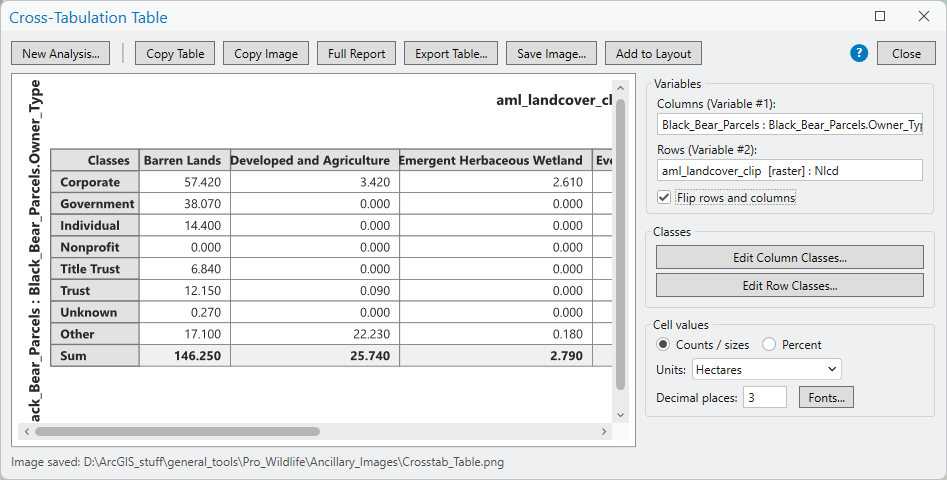947x480 pixels.
Task: Select the Nonprofit row label
Action: tap(95, 248)
